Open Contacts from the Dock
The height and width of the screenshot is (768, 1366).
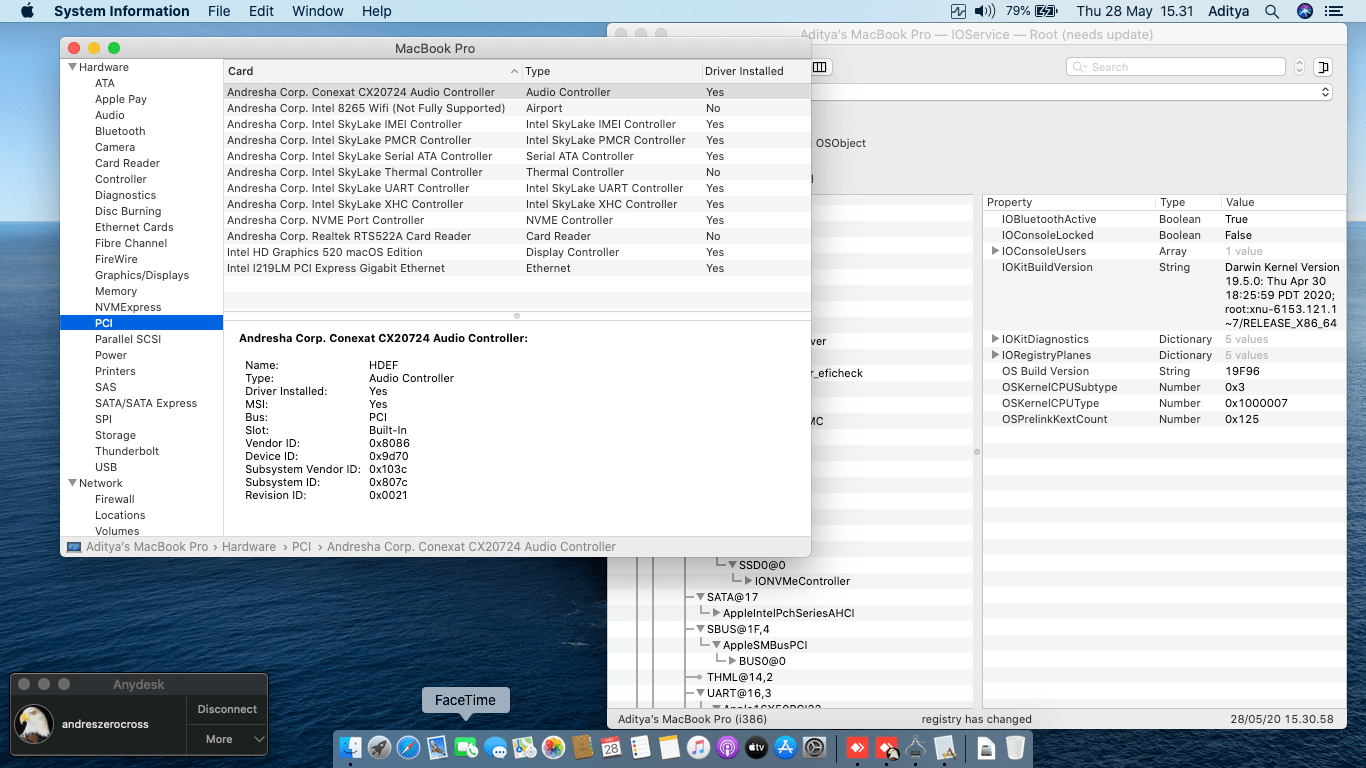pyautogui.click(x=582, y=747)
